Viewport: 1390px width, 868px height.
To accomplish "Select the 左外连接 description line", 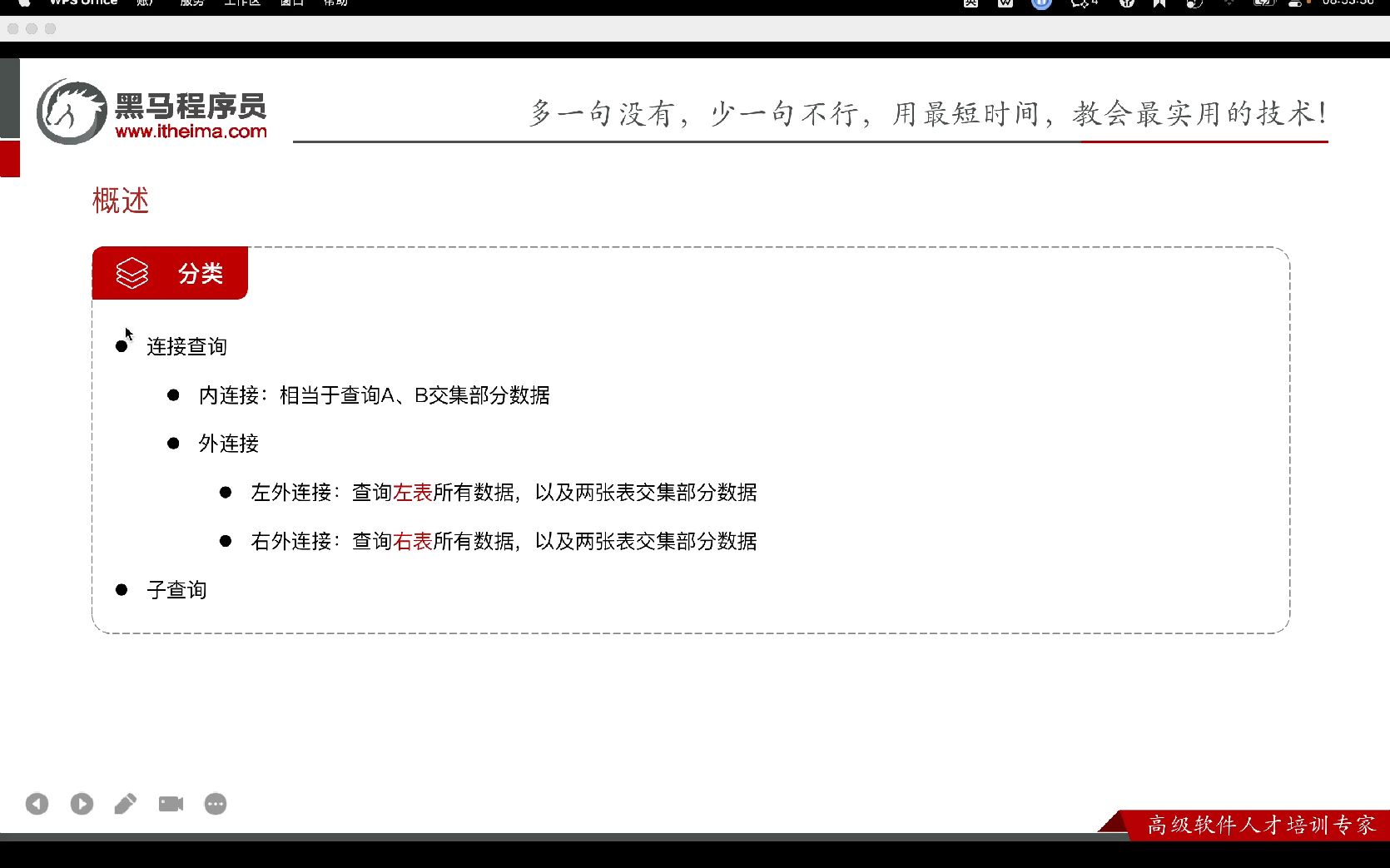I will [504, 493].
